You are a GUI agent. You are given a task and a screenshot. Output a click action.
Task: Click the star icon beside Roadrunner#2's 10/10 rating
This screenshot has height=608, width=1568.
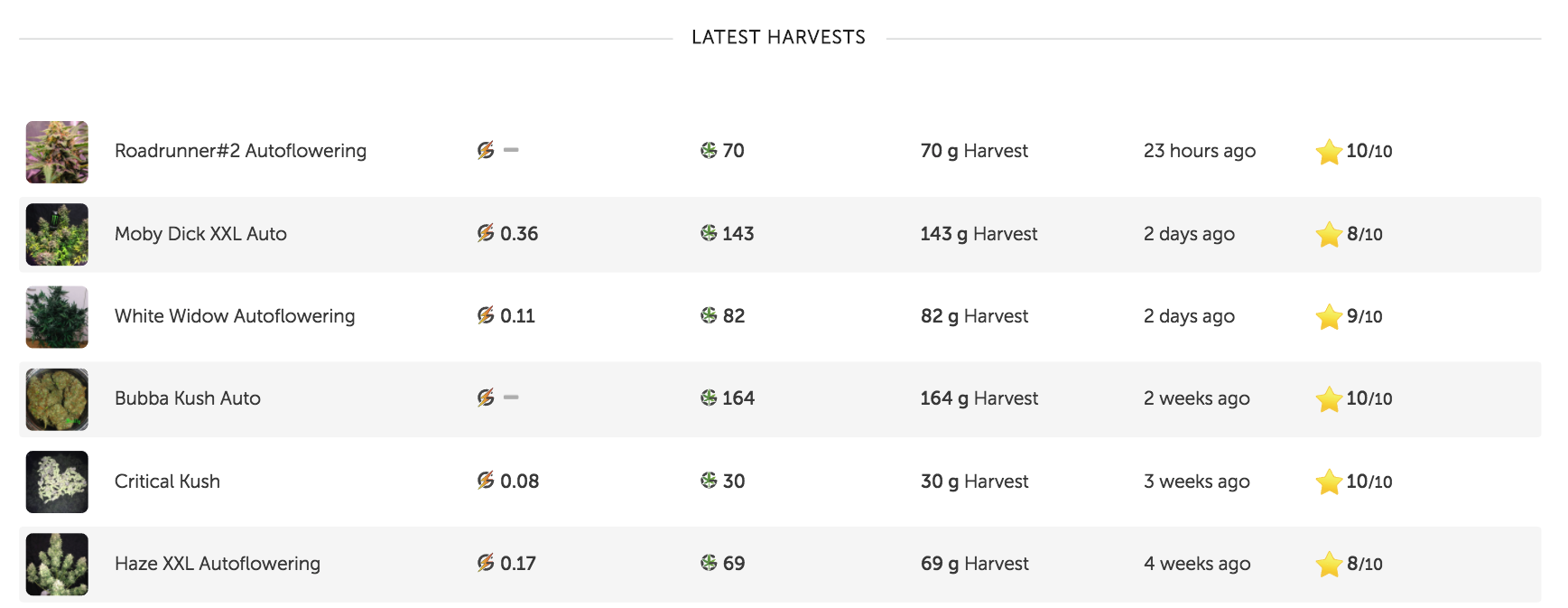click(x=1328, y=152)
